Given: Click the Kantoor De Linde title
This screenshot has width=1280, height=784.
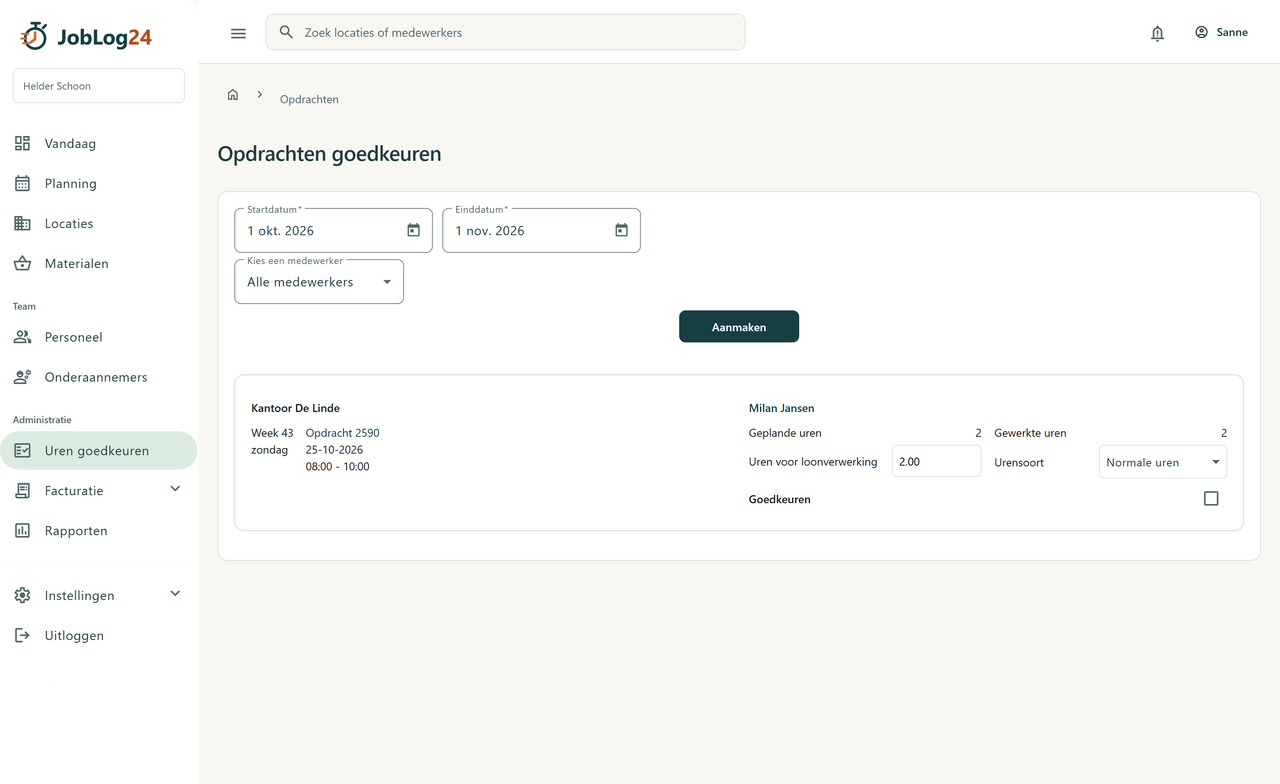Looking at the screenshot, I should (x=295, y=408).
